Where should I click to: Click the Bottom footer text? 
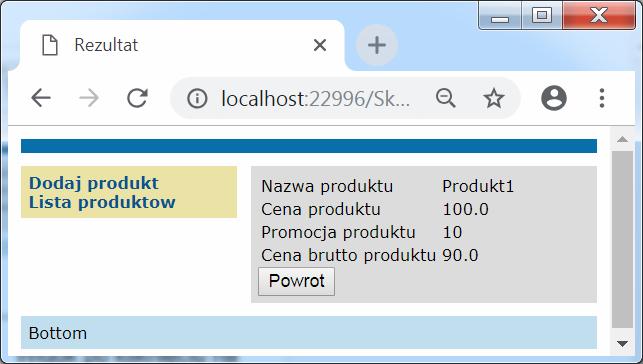click(58, 333)
